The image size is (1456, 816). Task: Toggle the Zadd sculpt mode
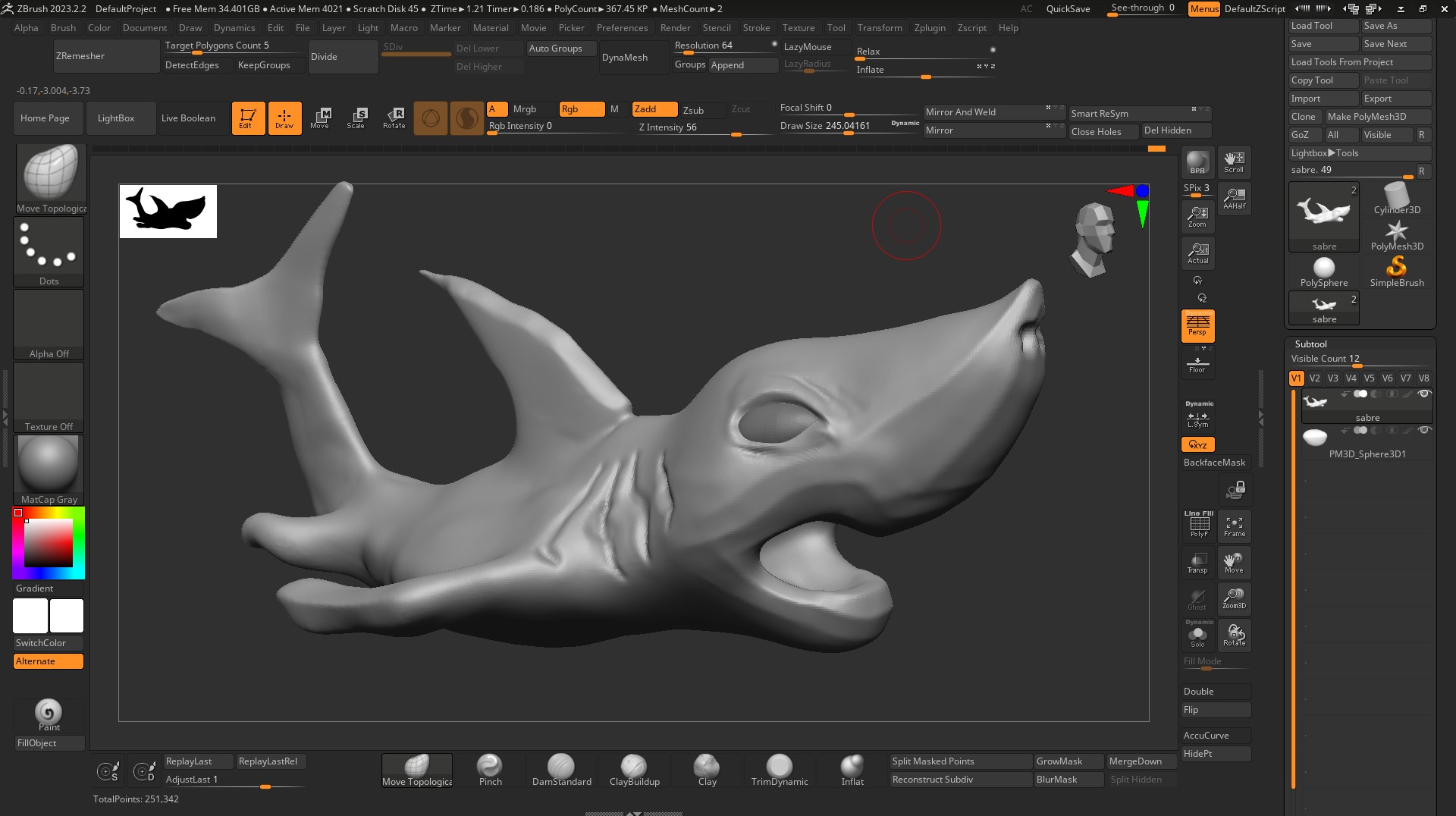click(654, 109)
